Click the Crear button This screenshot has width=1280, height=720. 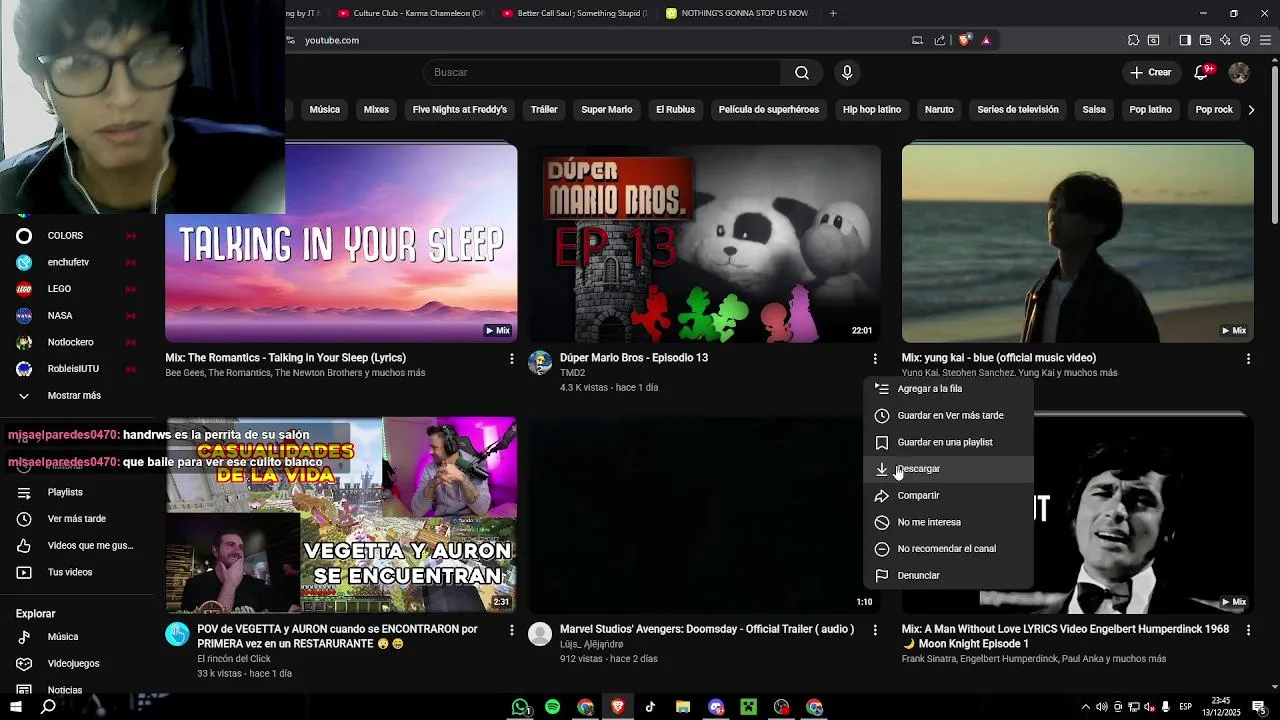point(1150,72)
